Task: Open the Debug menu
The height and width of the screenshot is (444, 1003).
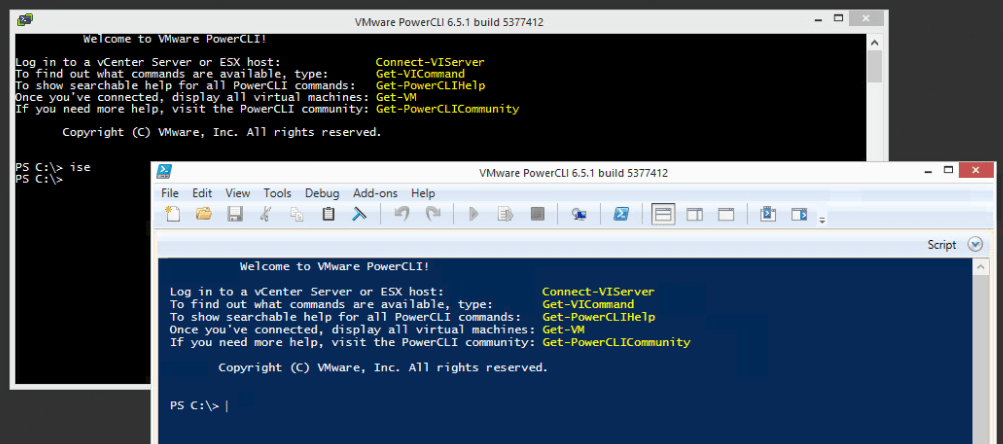Action: (322, 193)
